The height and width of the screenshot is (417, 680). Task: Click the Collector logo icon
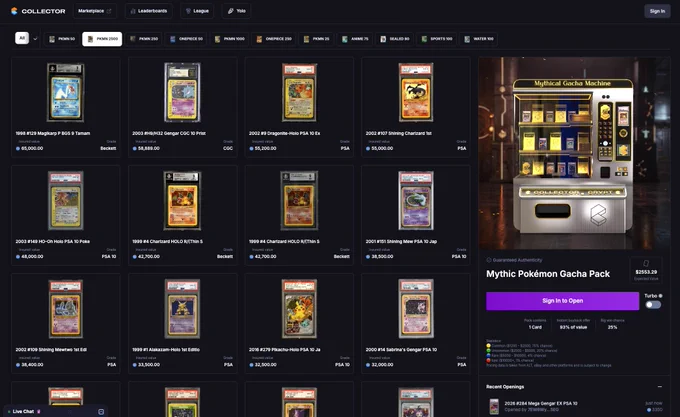pos(14,11)
